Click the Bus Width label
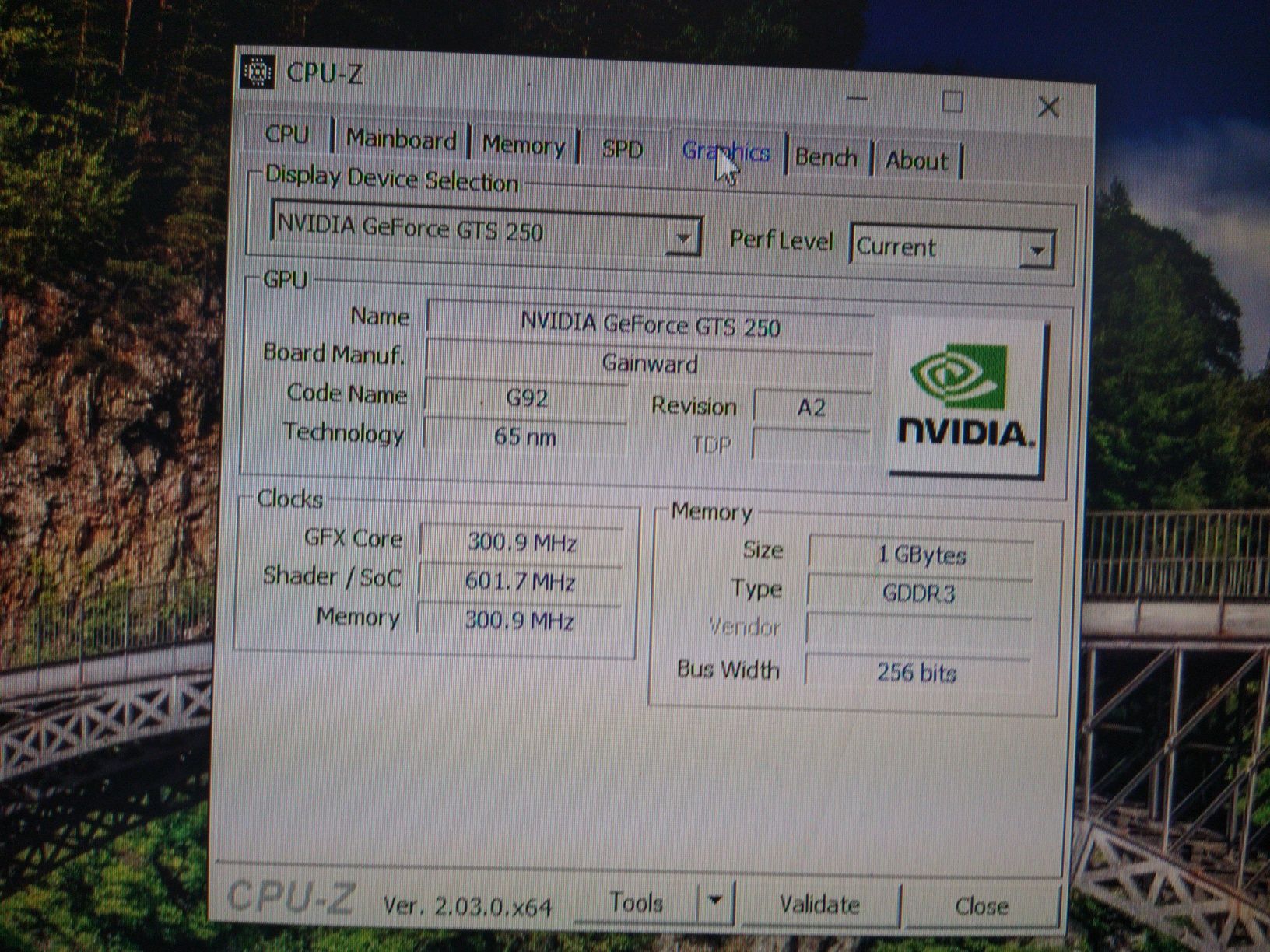 pos(728,669)
